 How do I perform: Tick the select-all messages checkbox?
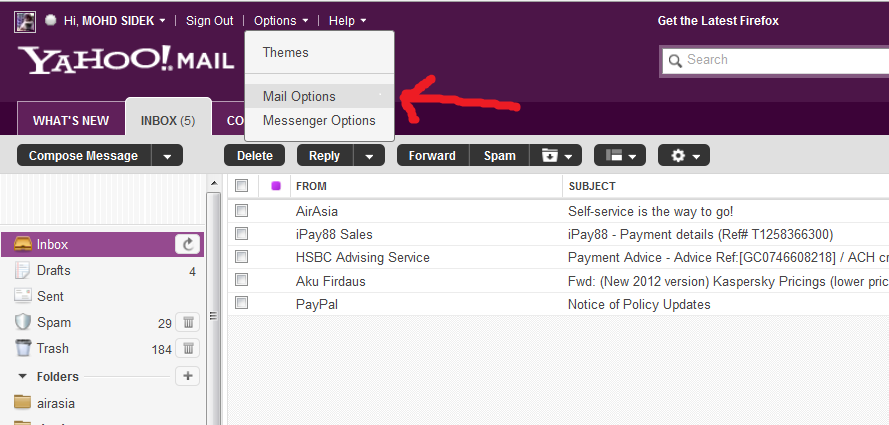coord(242,185)
